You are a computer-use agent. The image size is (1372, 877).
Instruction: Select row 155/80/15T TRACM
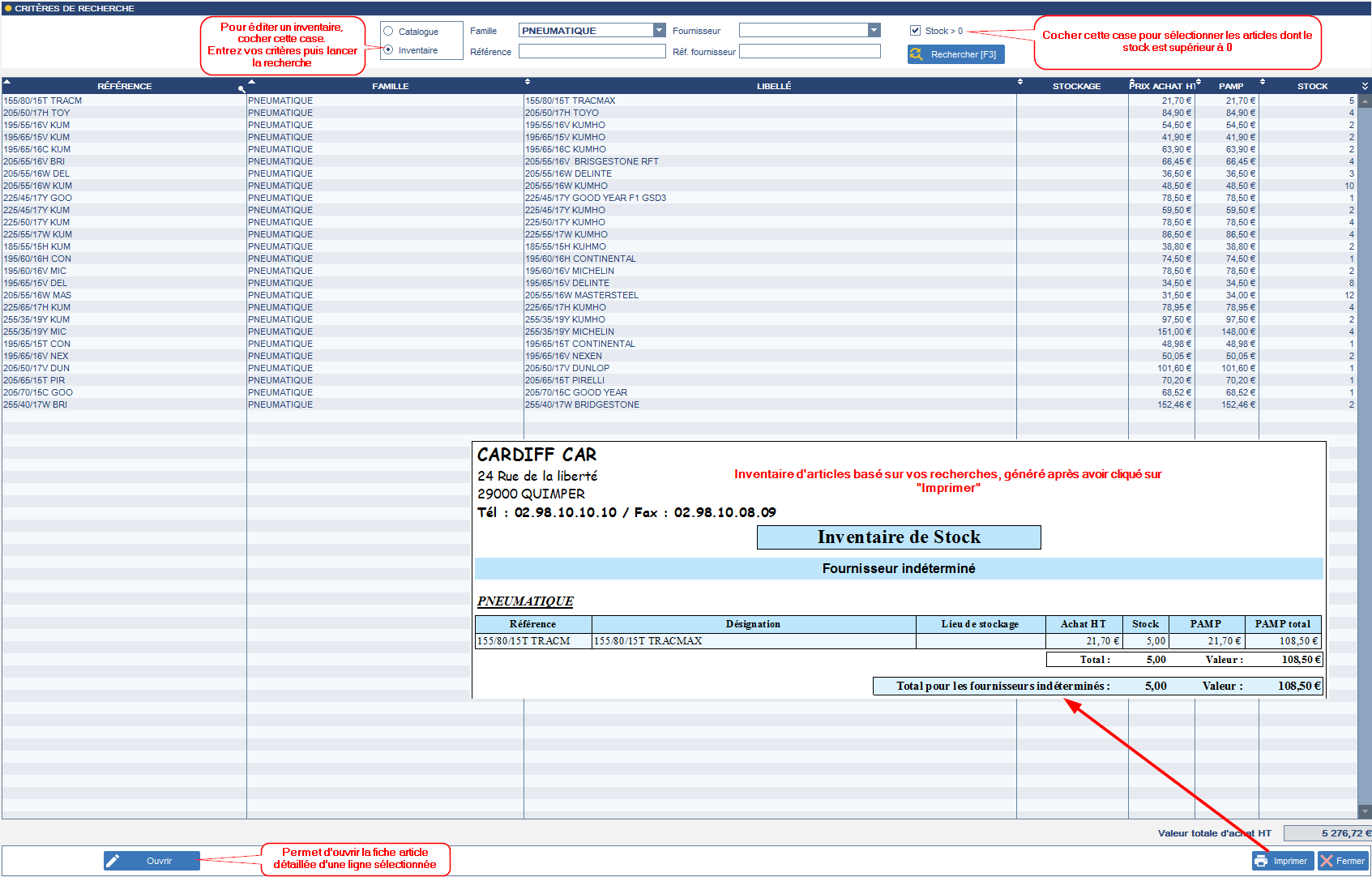click(x=679, y=101)
